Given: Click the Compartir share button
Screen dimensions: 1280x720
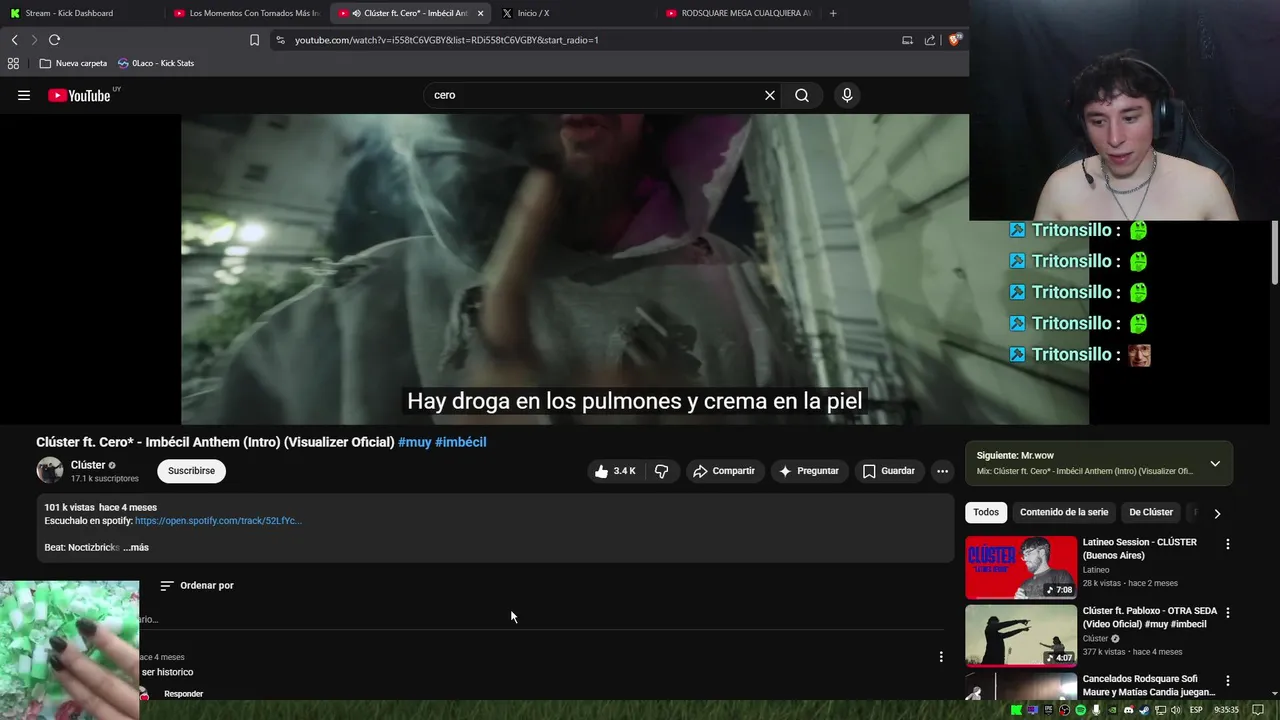Looking at the screenshot, I should click(724, 471).
